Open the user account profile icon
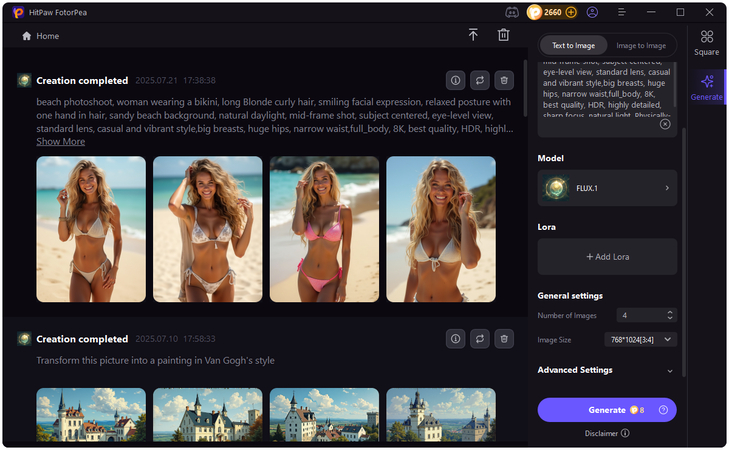Viewport: 729px width, 450px height. tap(592, 13)
